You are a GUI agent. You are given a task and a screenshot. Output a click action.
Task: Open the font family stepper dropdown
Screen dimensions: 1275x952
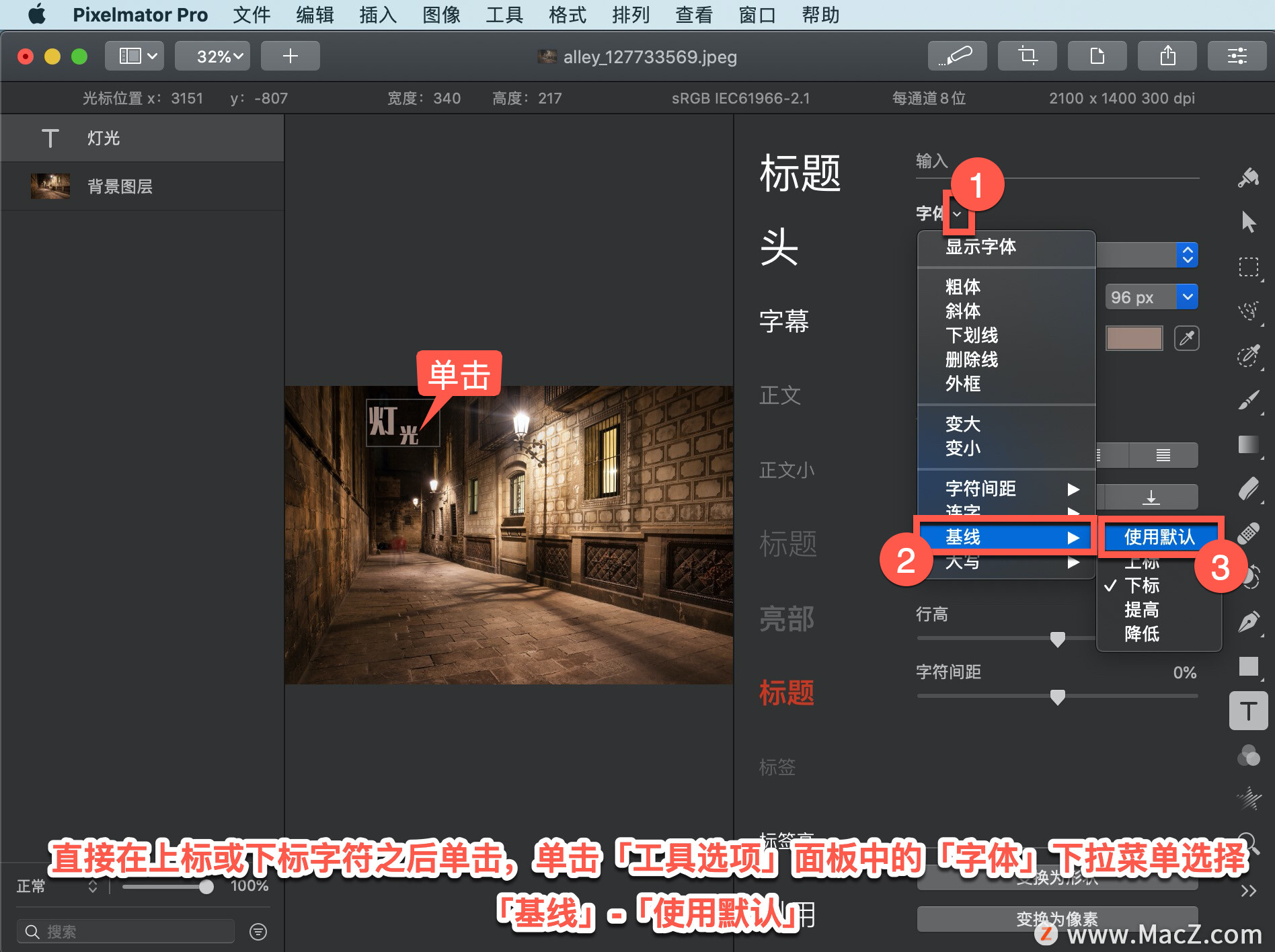pyautogui.click(x=1188, y=255)
